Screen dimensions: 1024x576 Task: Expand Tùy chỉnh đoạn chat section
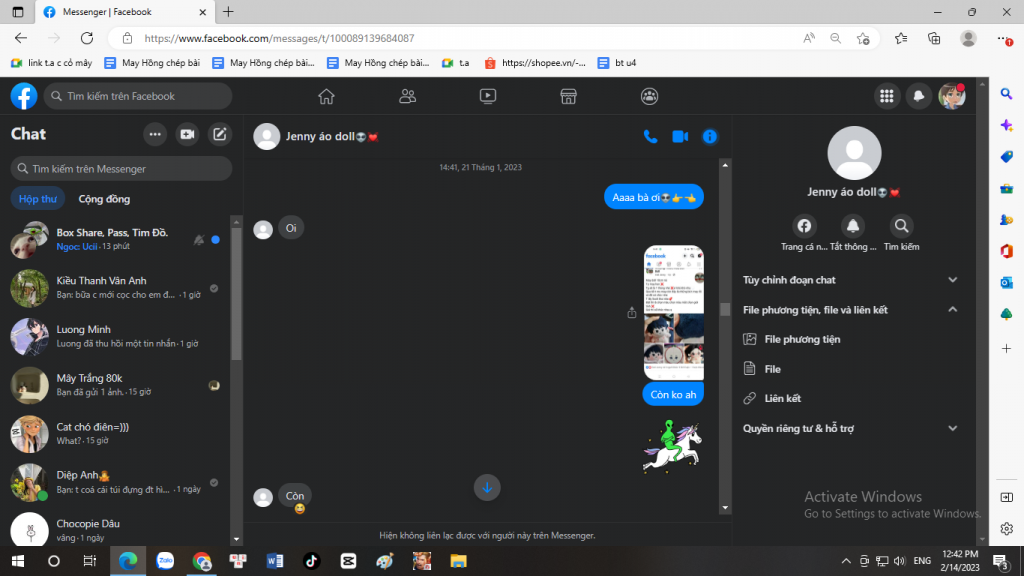(x=952, y=280)
